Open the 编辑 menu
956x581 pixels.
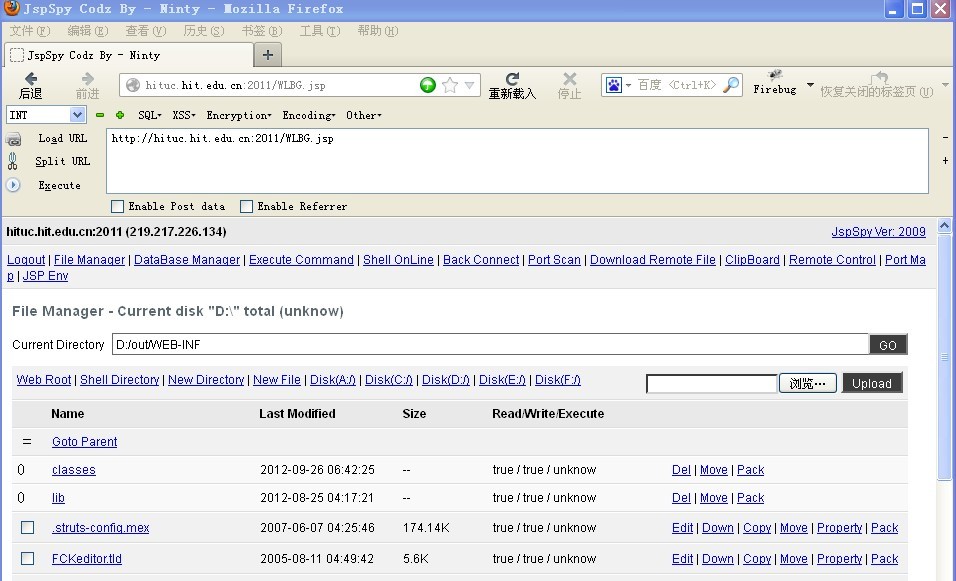tap(88, 31)
